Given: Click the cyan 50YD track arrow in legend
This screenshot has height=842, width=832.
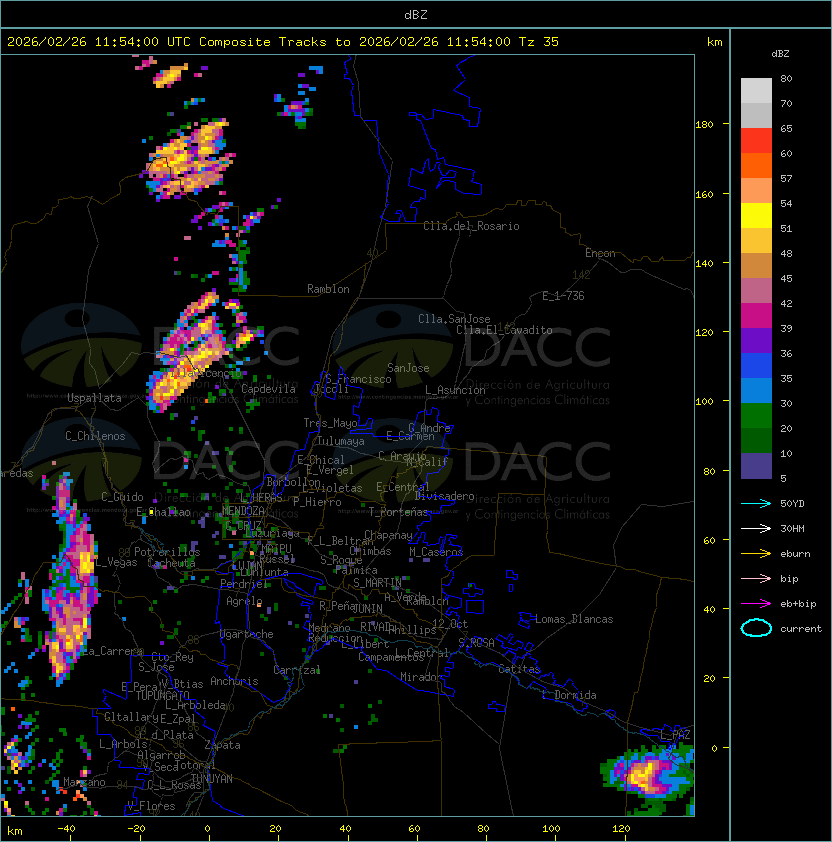Looking at the screenshot, I should (756, 503).
